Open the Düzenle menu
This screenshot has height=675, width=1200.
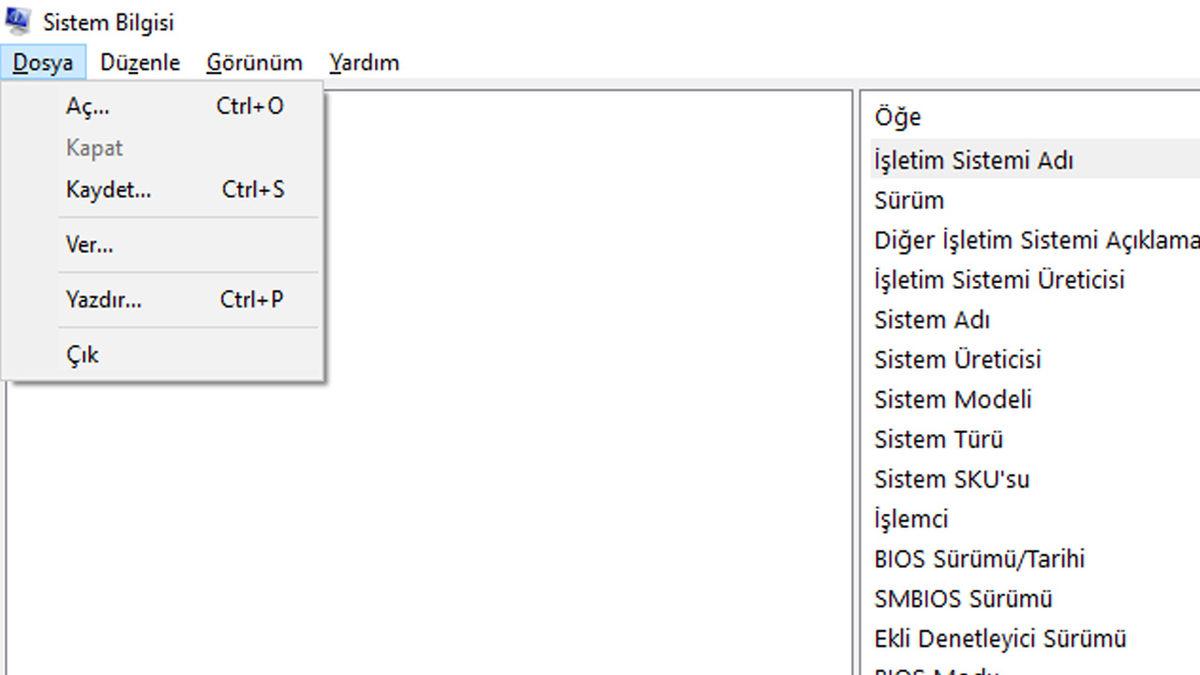coord(140,62)
